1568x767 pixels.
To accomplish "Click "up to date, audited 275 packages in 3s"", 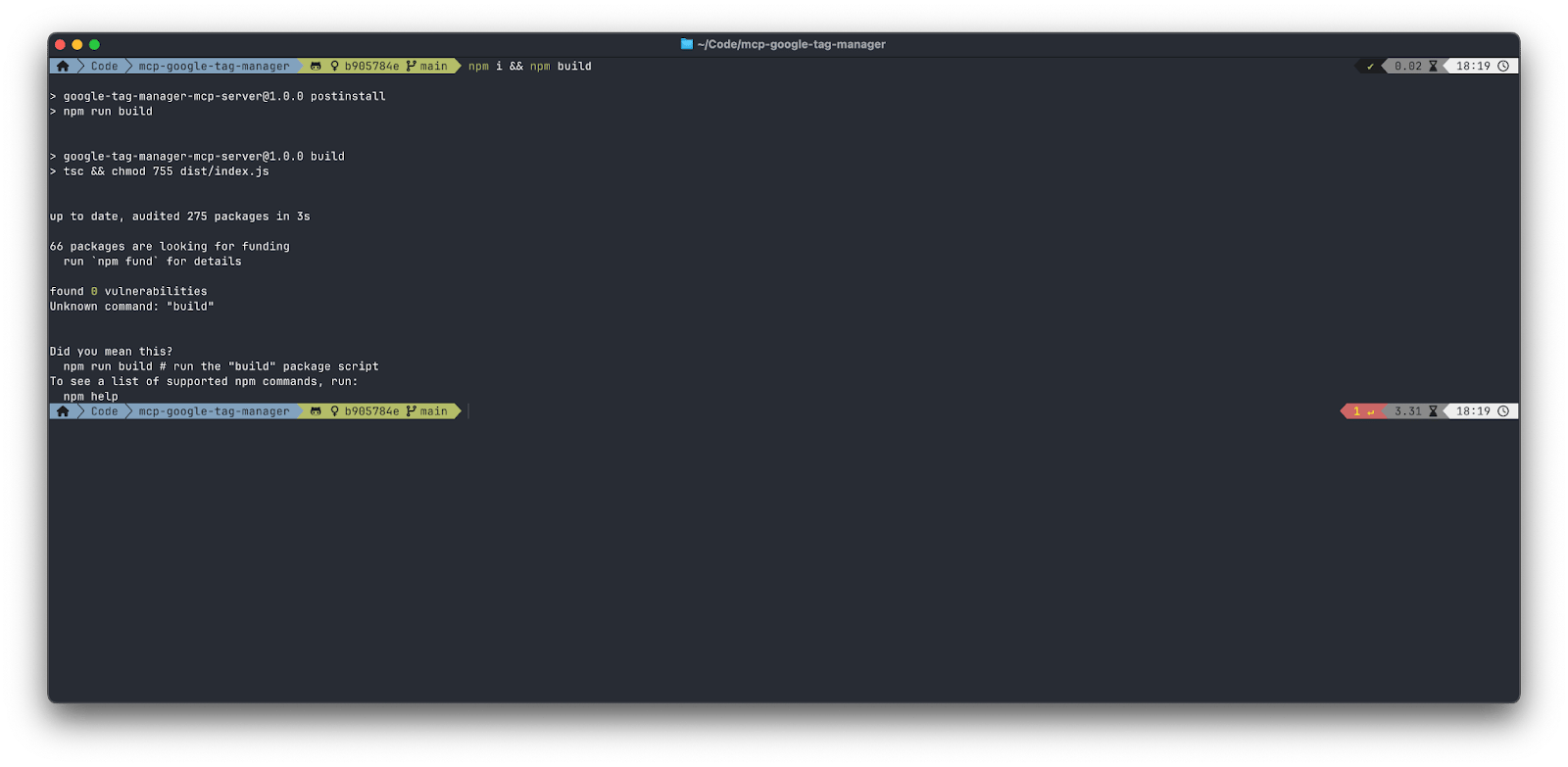I will tap(180, 216).
